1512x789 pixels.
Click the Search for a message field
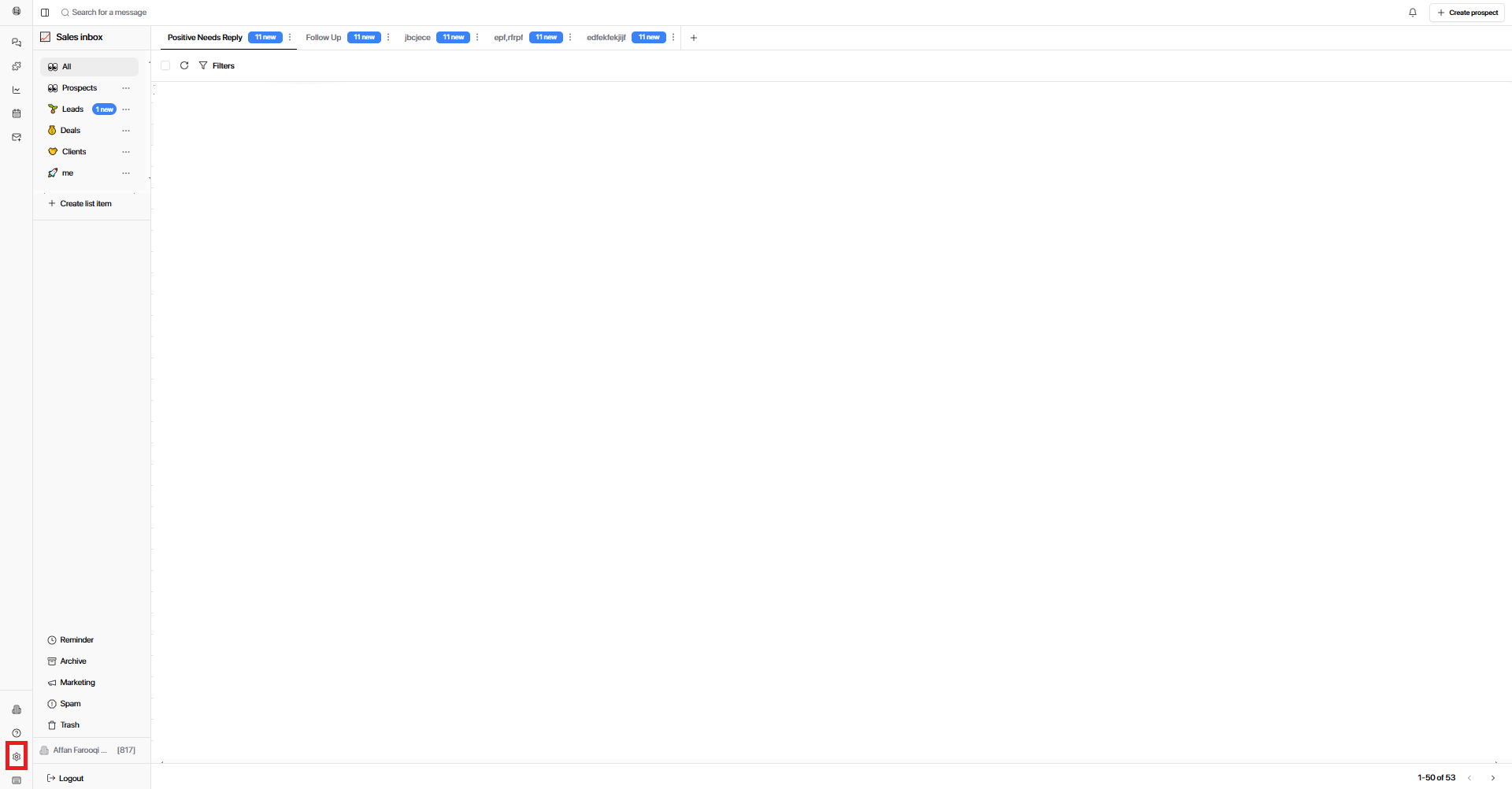pyautogui.click(x=109, y=13)
